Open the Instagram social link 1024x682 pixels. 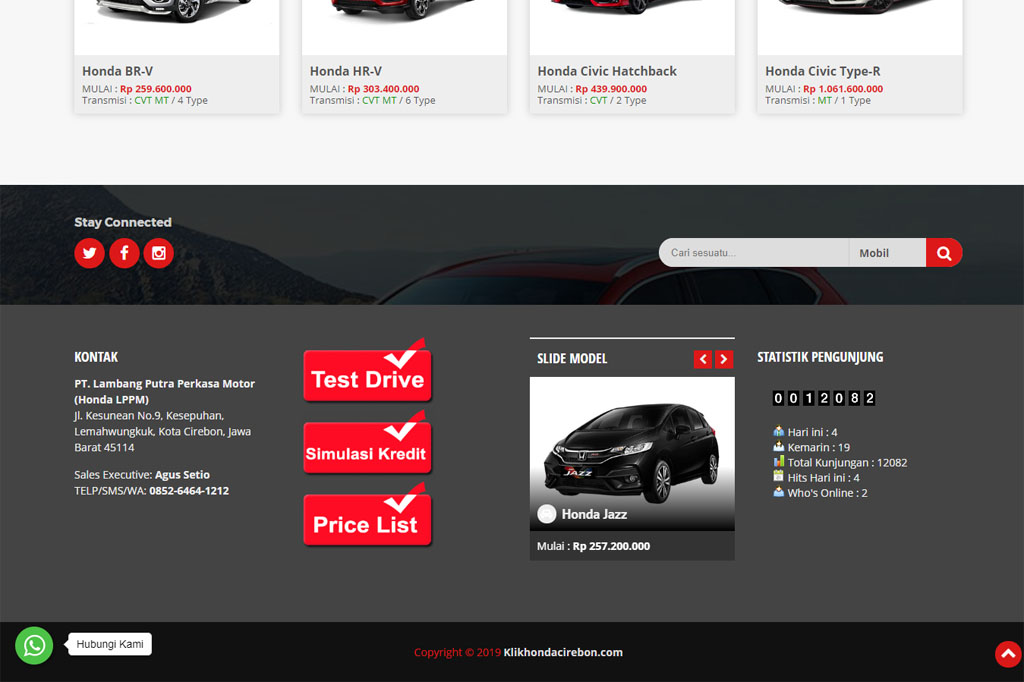pos(159,253)
